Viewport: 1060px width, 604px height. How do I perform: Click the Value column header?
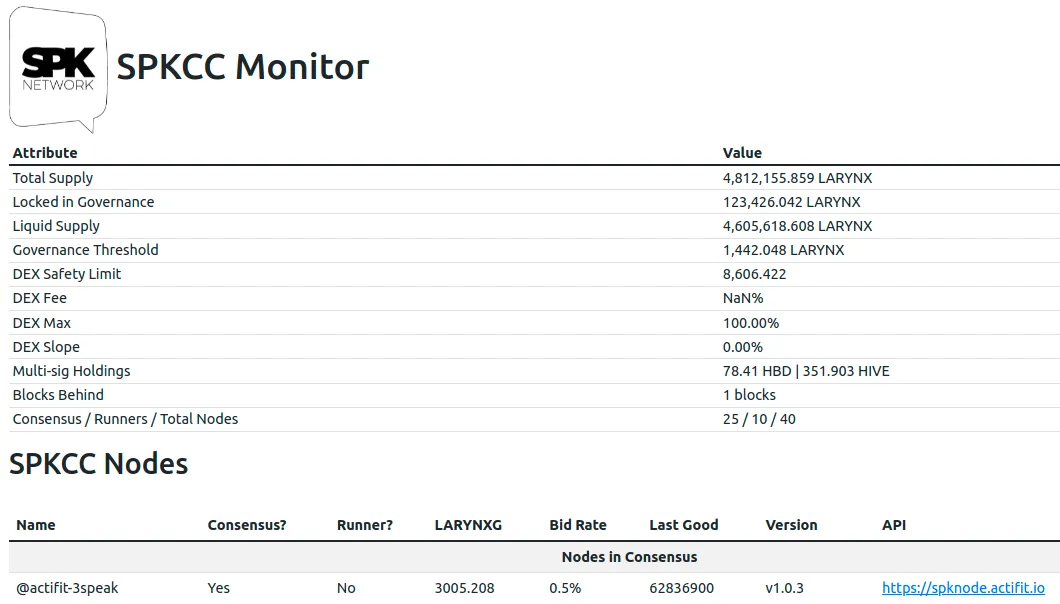pos(742,153)
